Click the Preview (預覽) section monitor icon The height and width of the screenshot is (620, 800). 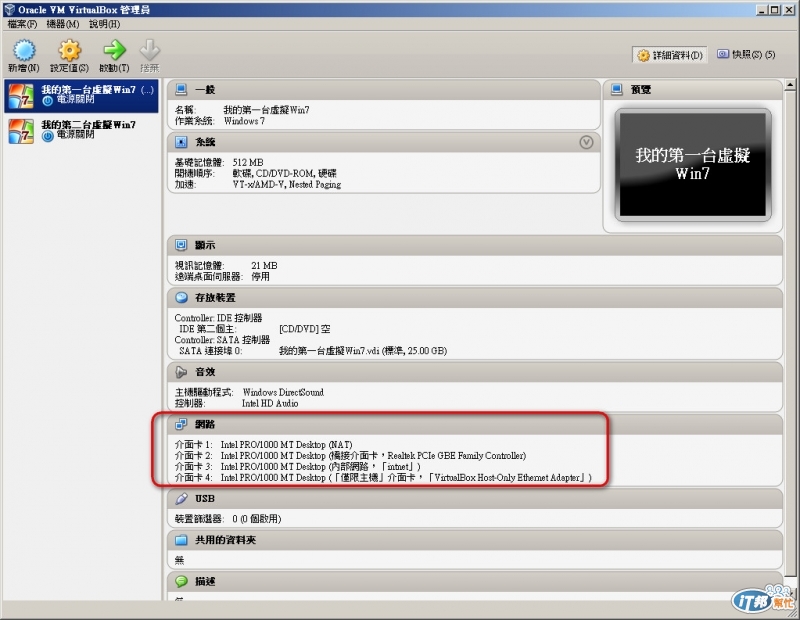tap(616, 90)
